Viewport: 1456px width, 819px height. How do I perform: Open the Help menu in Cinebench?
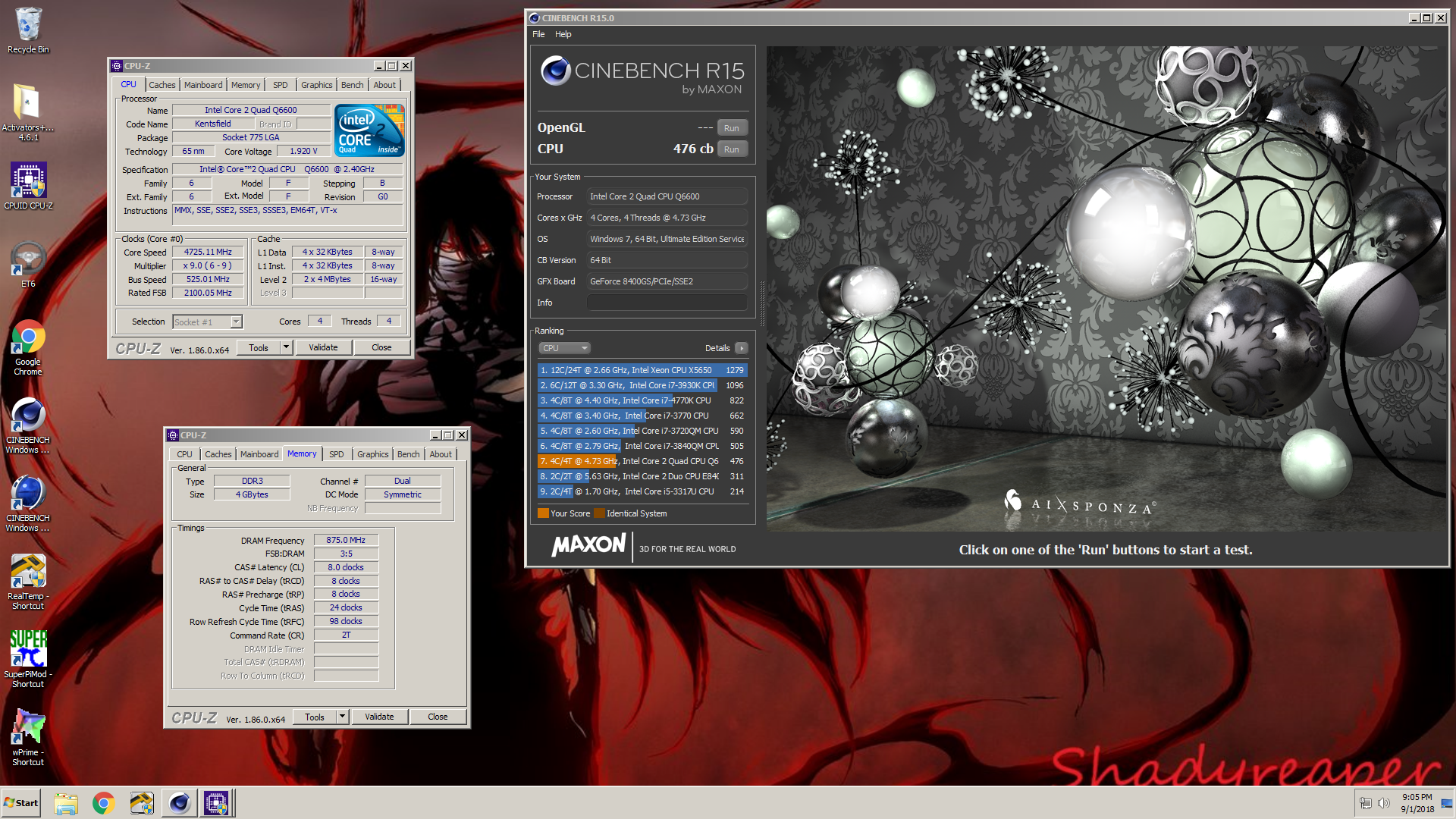563,34
